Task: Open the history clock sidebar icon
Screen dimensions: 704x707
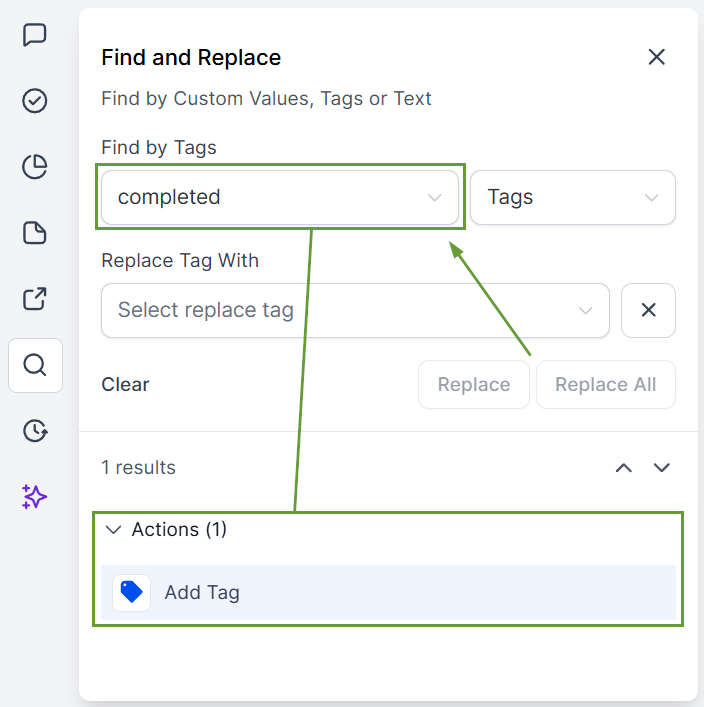Action: (35, 431)
